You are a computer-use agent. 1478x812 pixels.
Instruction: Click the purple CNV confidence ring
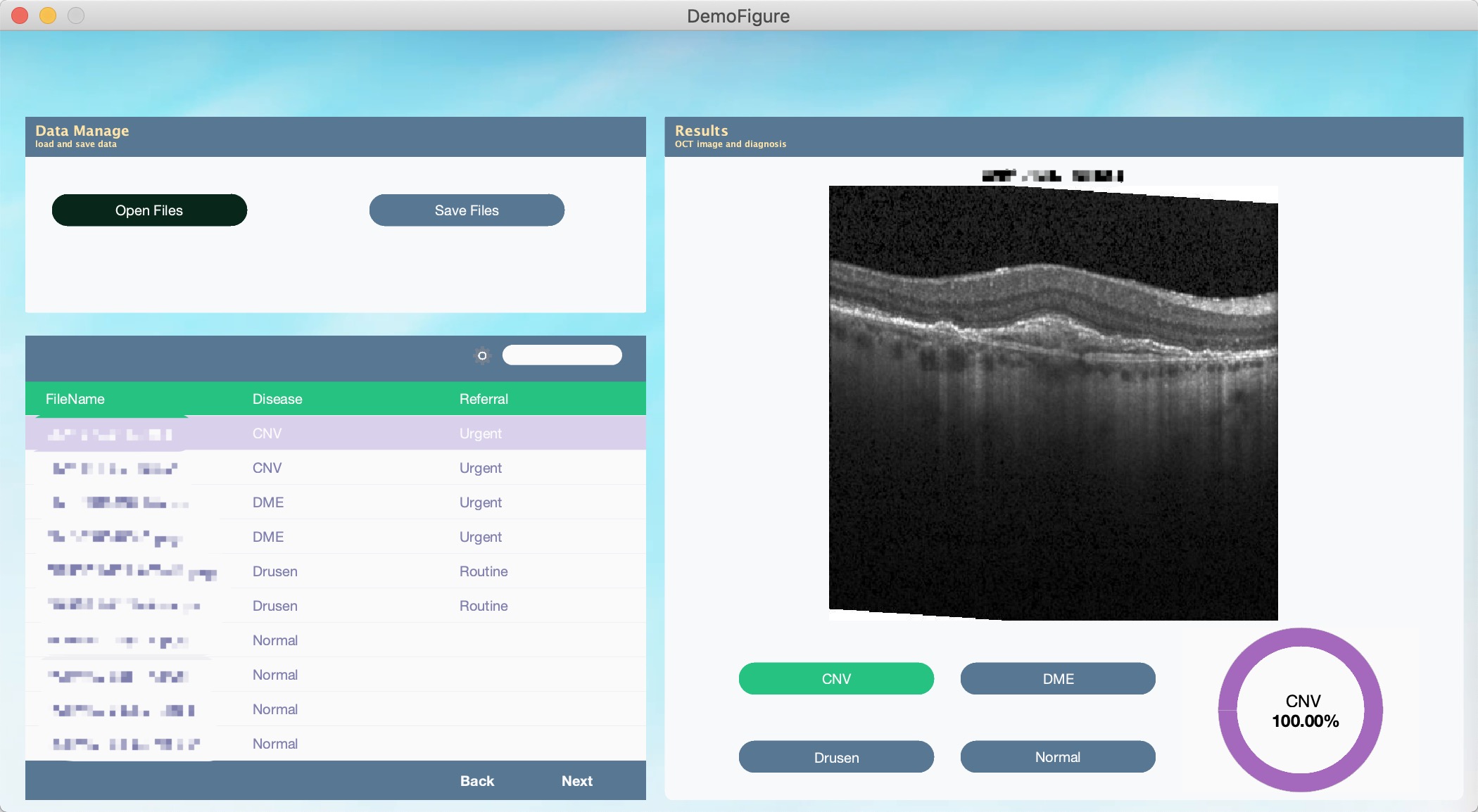[x=1301, y=637]
